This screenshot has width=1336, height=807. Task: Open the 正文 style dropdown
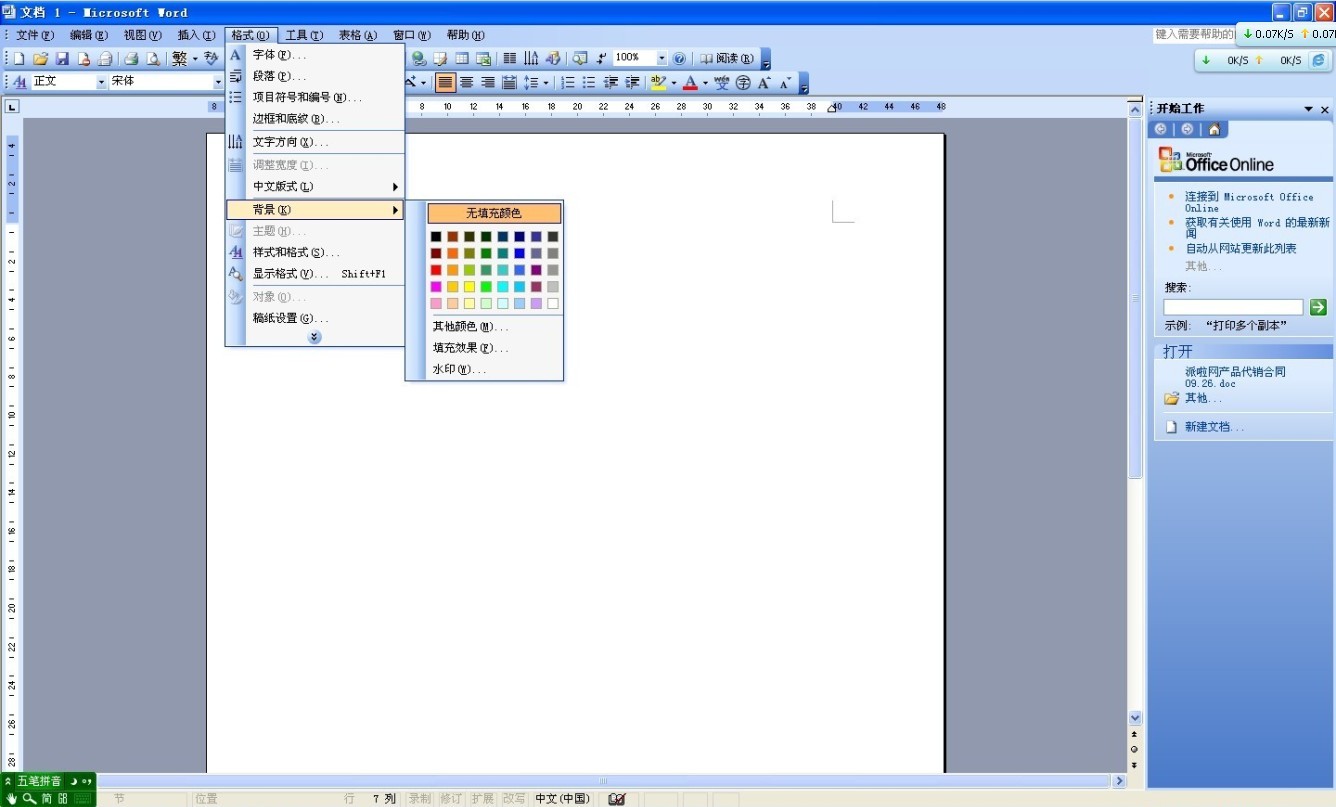tap(101, 82)
